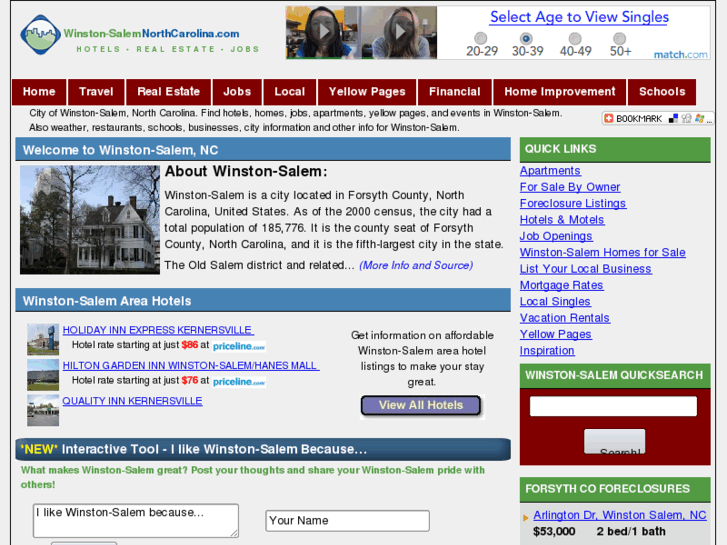Open List Your Local Business link
The image size is (727, 545).
point(586,269)
